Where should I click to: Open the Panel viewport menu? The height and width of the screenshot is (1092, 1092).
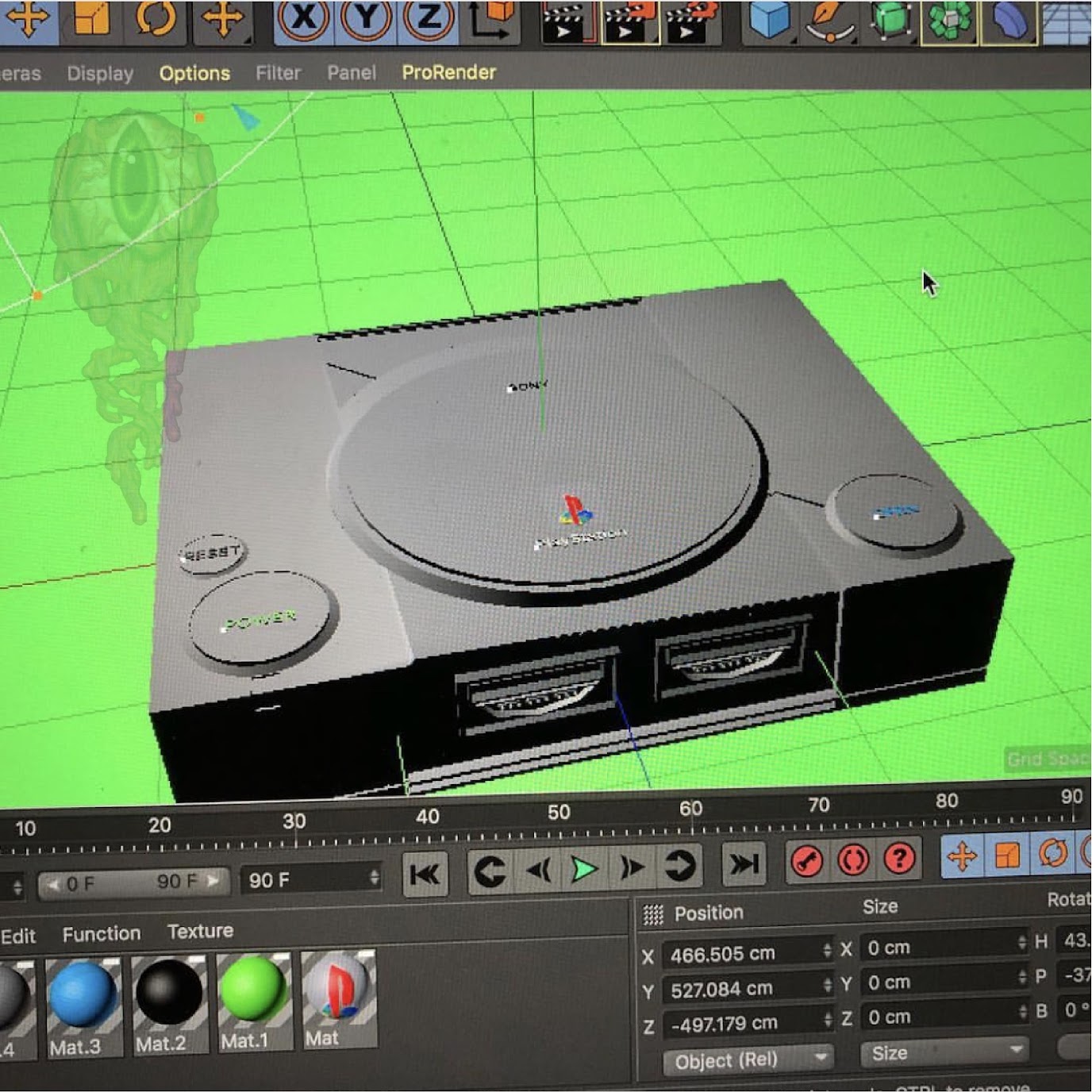tap(352, 73)
